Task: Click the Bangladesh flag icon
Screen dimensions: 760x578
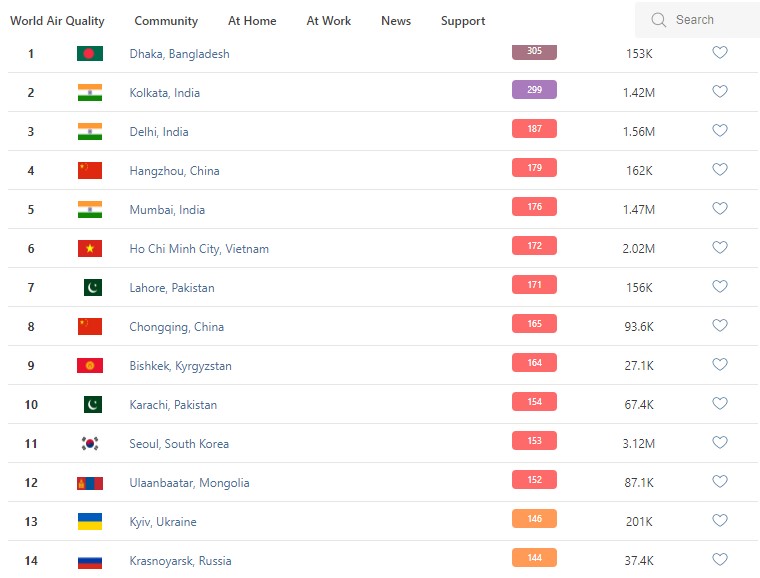Action: click(x=90, y=53)
